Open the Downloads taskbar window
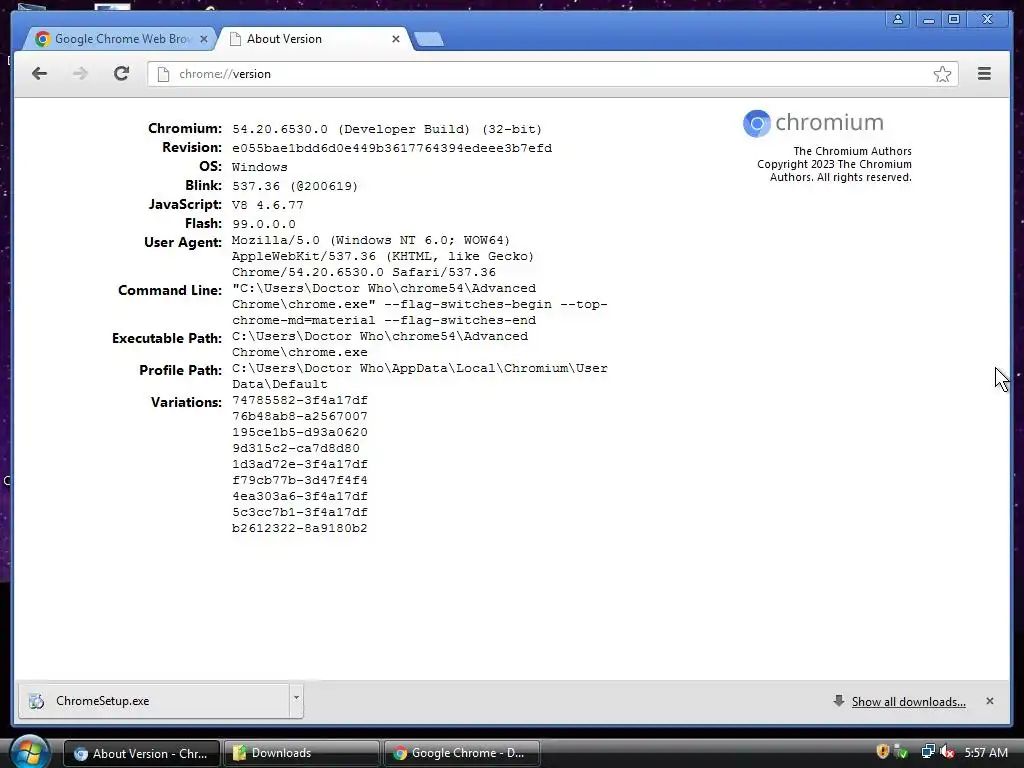 pos(301,753)
